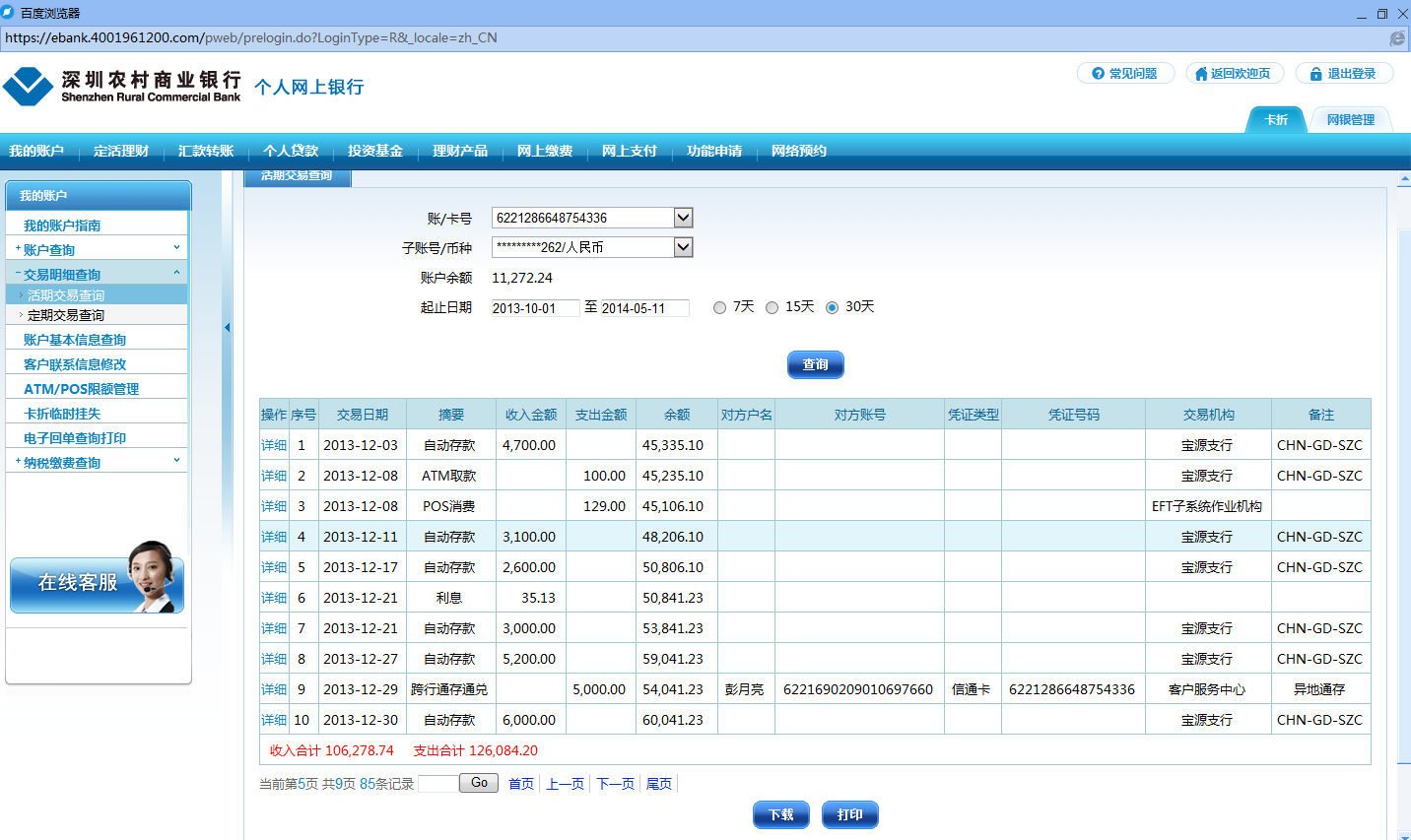Select the 15天 date range option
The width and height of the screenshot is (1411, 840).
772,307
